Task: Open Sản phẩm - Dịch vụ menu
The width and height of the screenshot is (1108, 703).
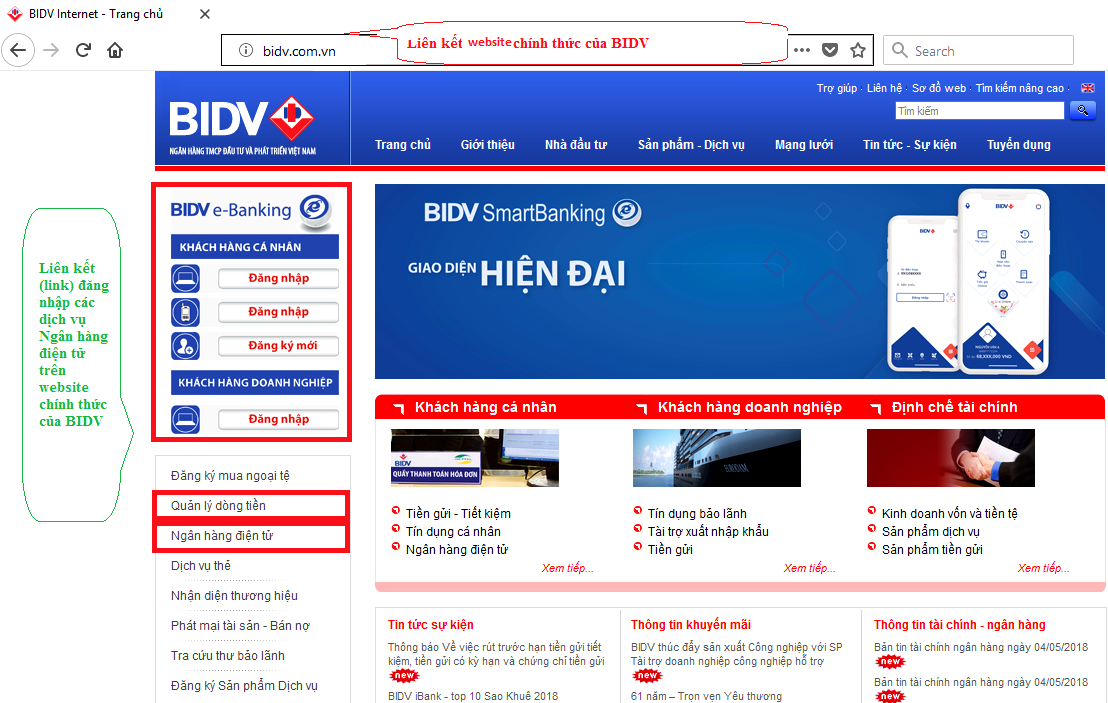Action: pos(691,145)
